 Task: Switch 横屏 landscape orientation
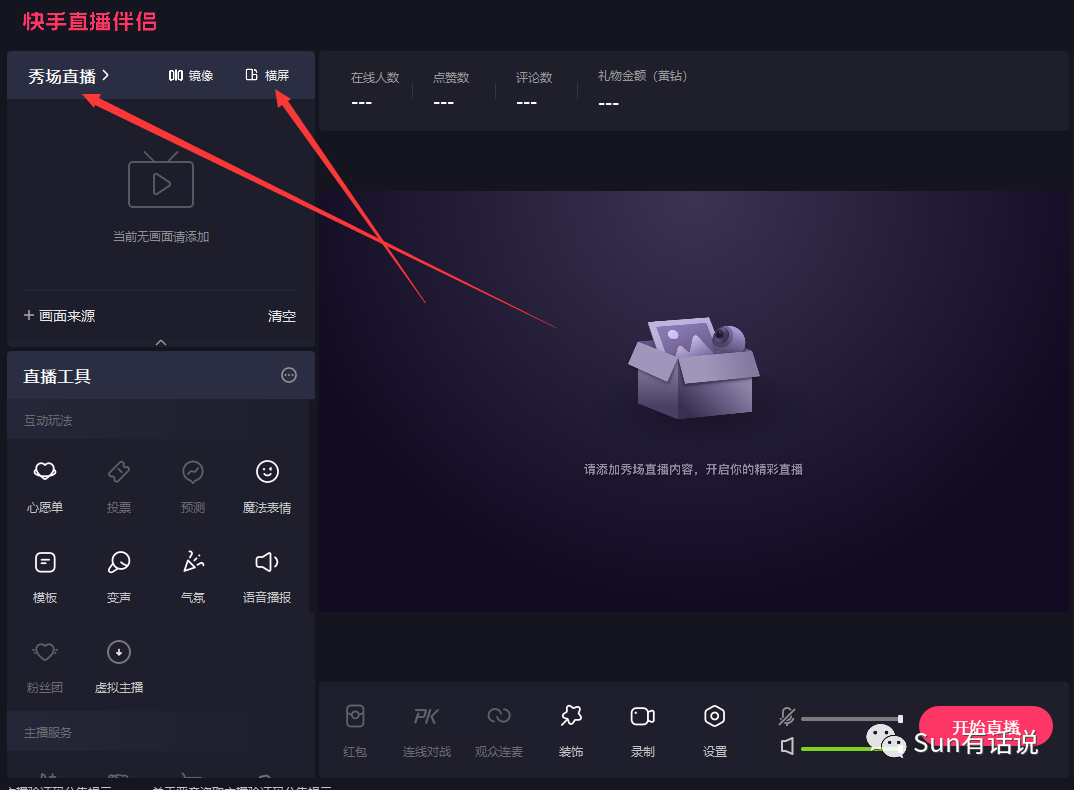[x=268, y=75]
